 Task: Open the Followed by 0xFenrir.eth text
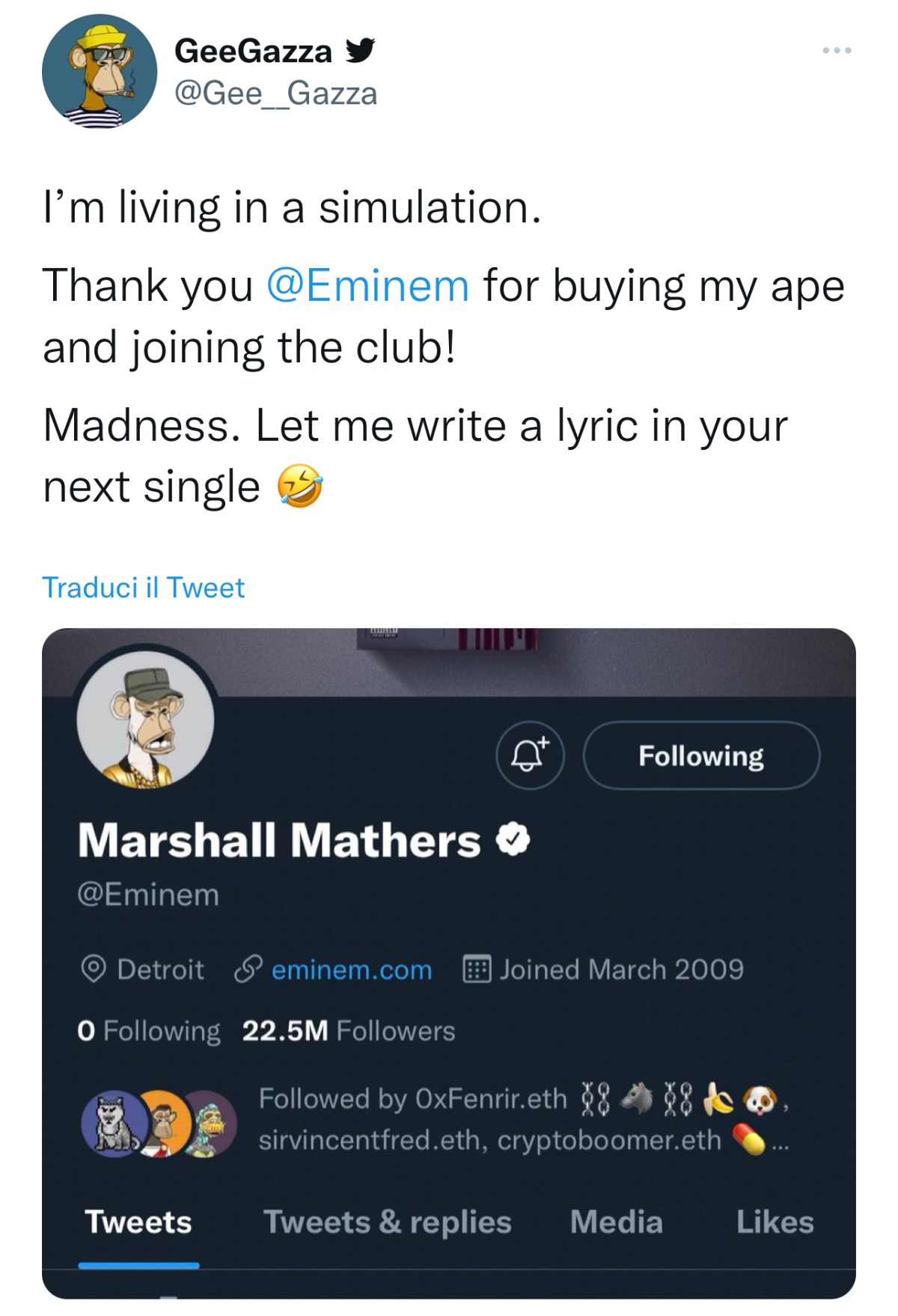[x=412, y=1099]
